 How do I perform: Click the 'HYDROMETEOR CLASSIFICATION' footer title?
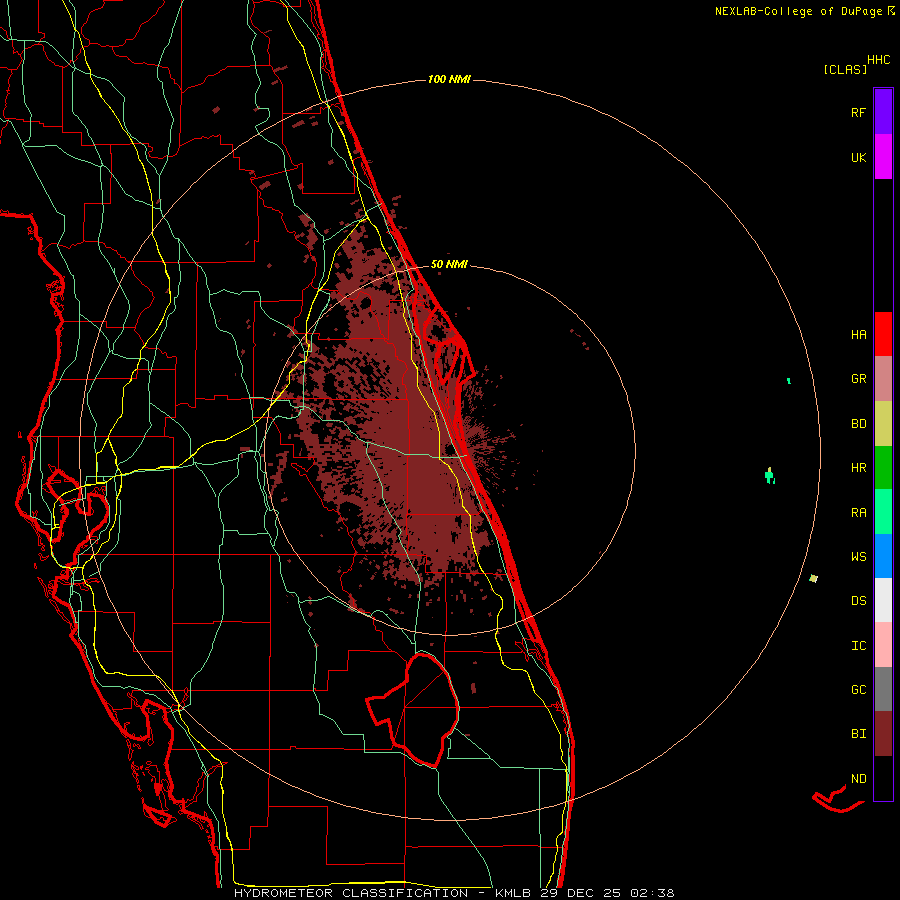pyautogui.click(x=351, y=893)
